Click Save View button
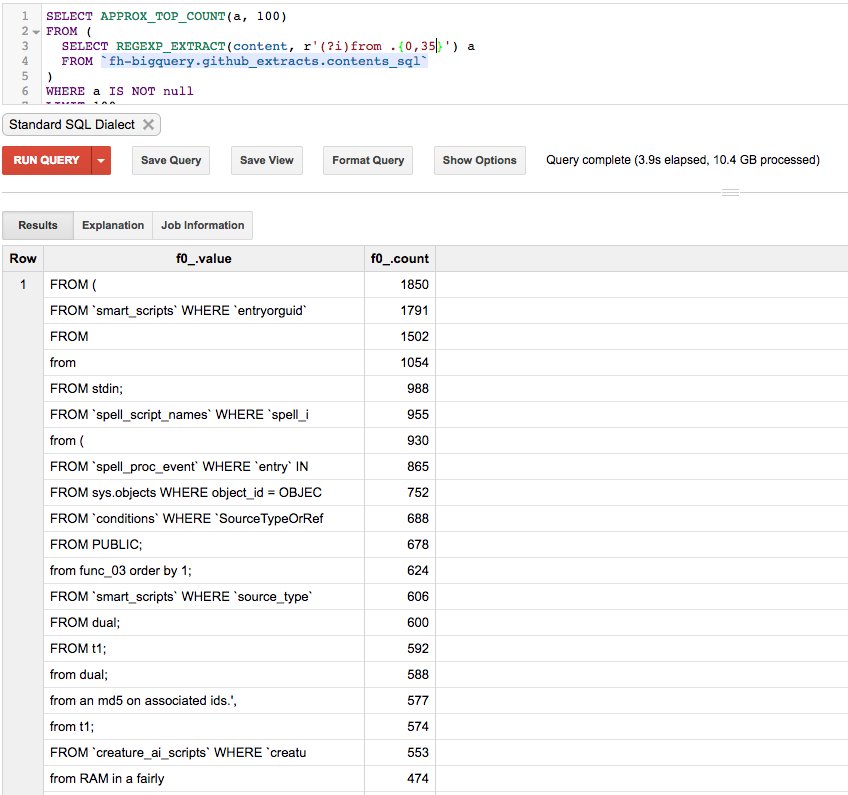848x795 pixels. click(x=267, y=161)
